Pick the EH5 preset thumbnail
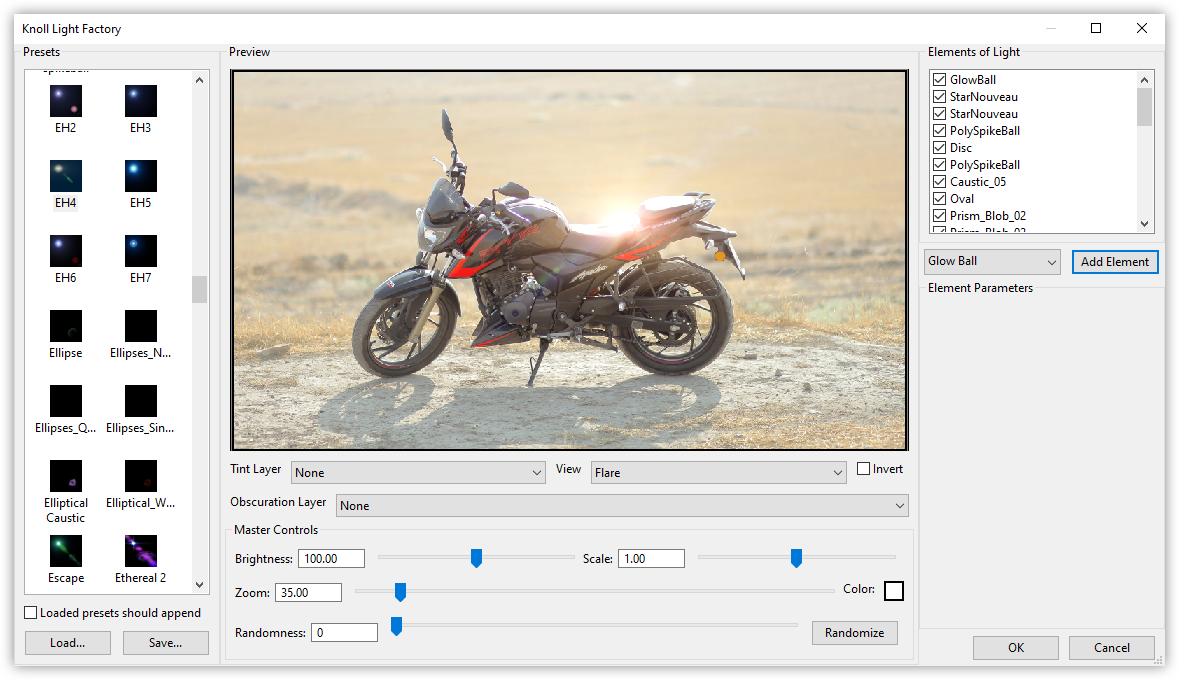The width and height of the screenshot is (1179, 680). point(141,176)
